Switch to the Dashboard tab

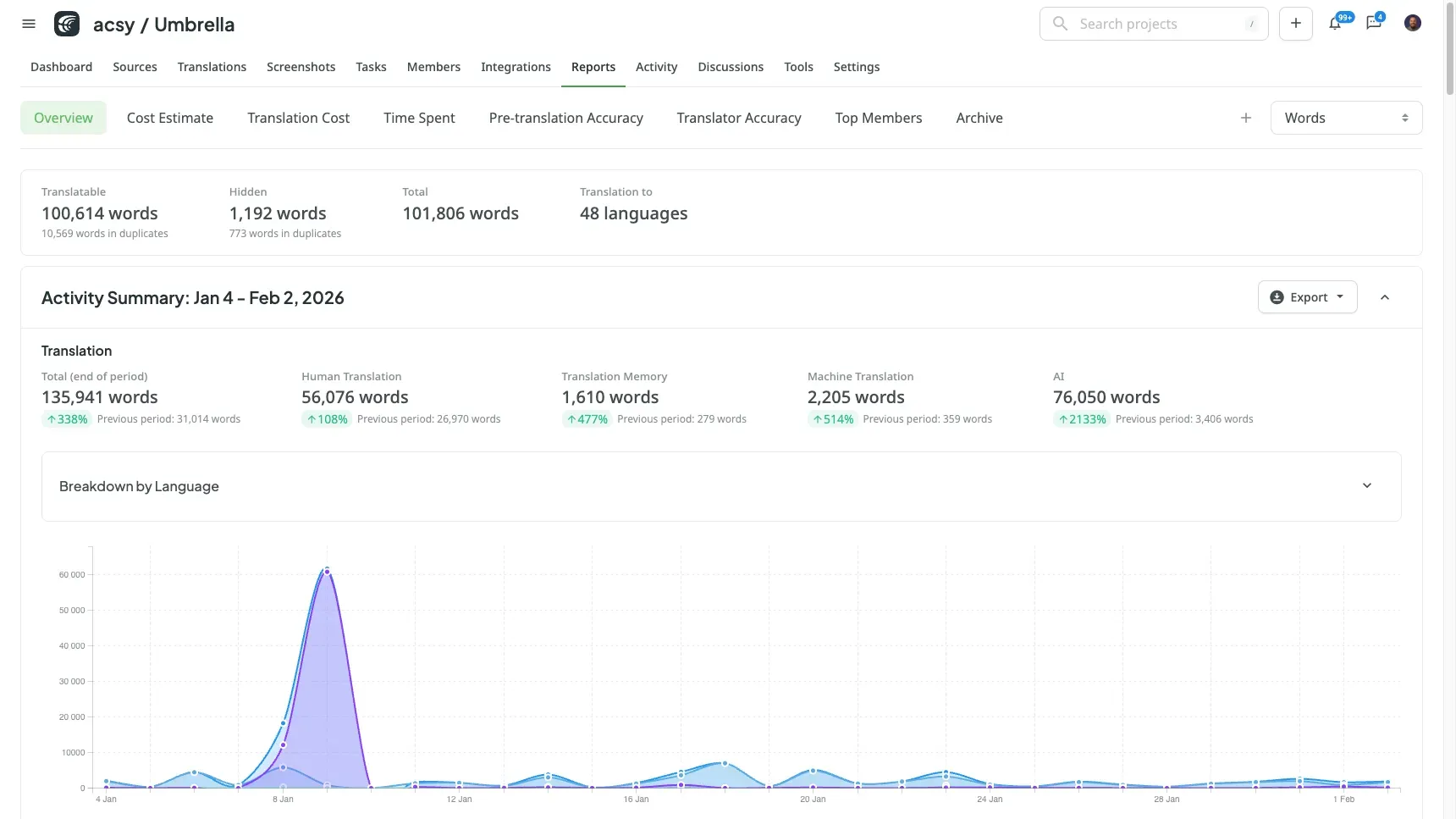click(x=61, y=67)
